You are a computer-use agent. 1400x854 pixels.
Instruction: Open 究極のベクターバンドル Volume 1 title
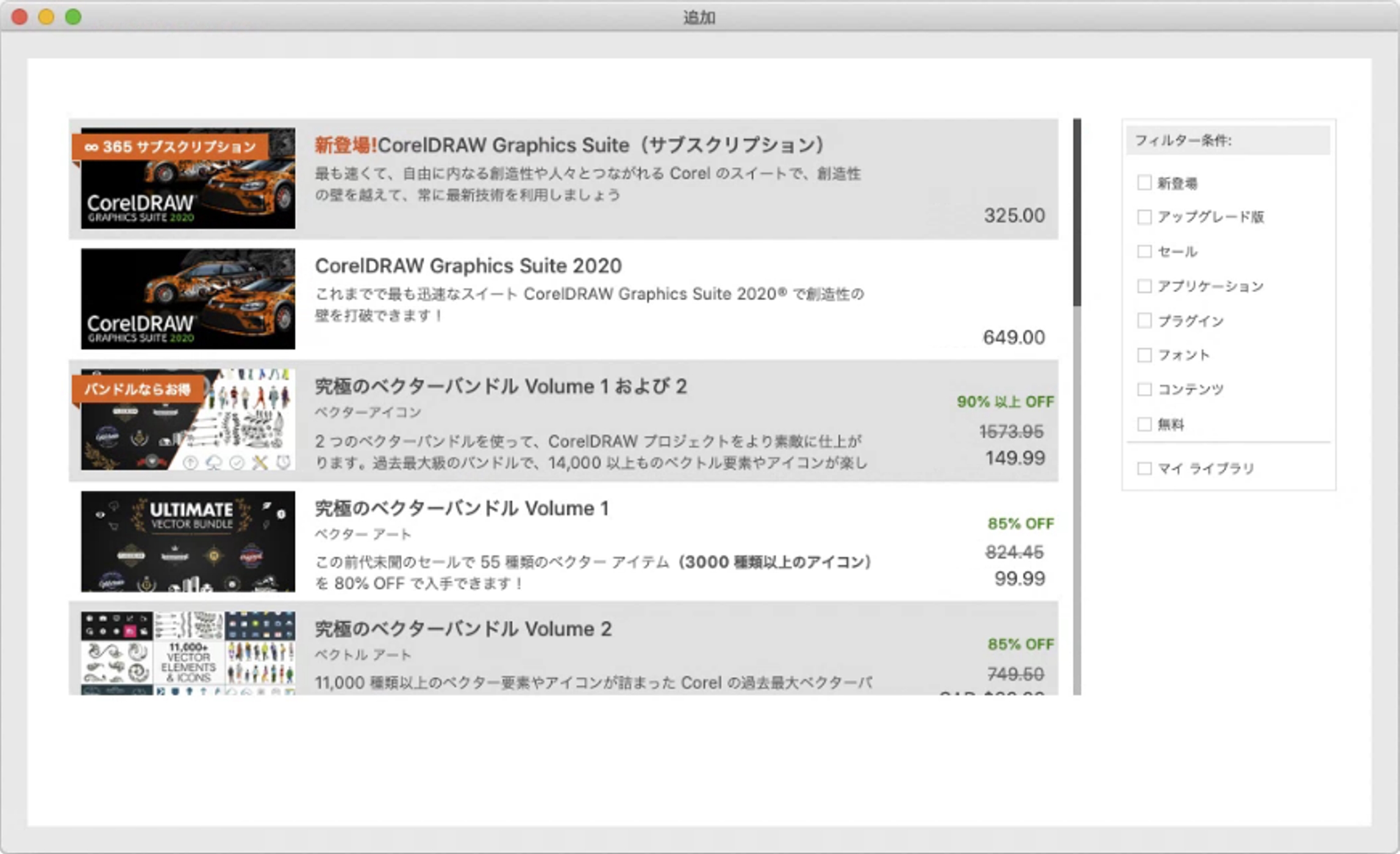[462, 508]
